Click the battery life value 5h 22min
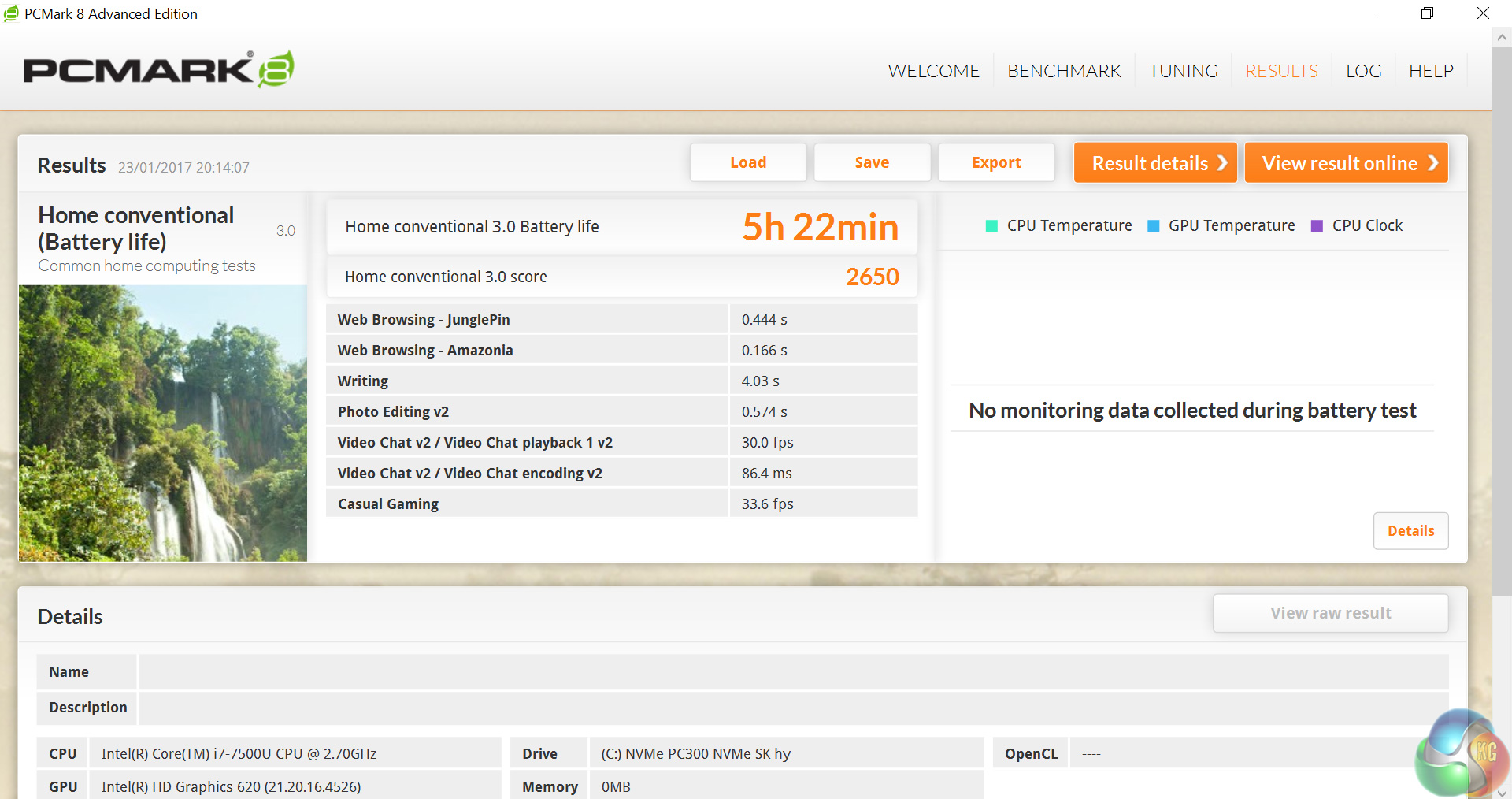The width and height of the screenshot is (1512, 799). click(820, 228)
